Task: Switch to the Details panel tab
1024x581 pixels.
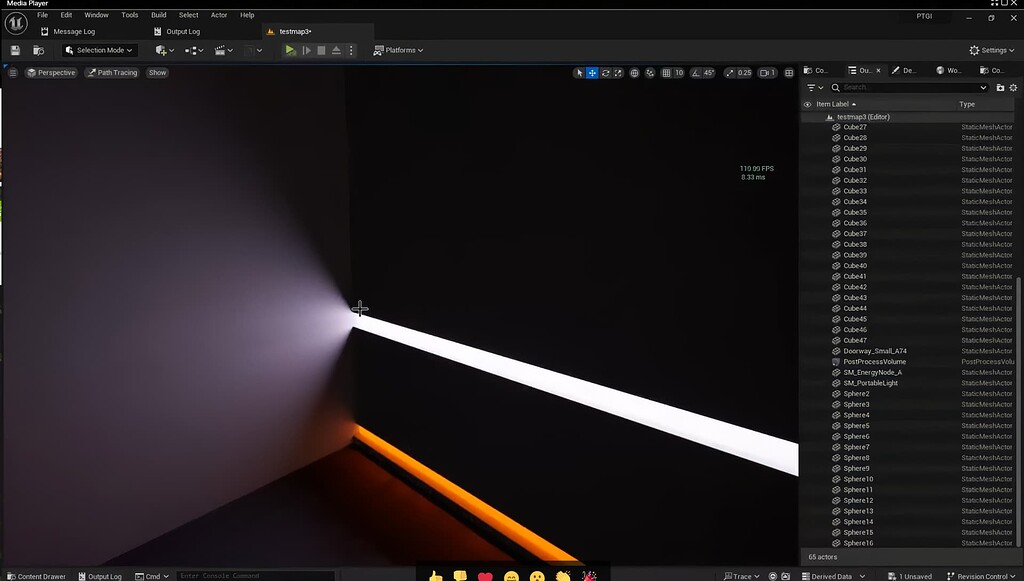Action: [905, 70]
